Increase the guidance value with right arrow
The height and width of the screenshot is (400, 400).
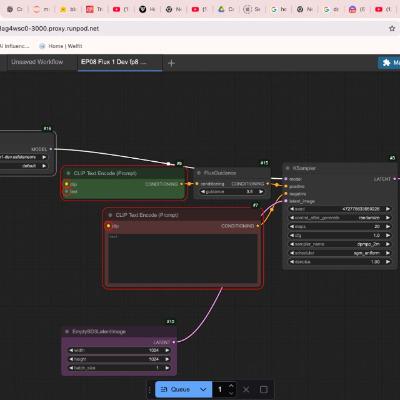[261, 192]
